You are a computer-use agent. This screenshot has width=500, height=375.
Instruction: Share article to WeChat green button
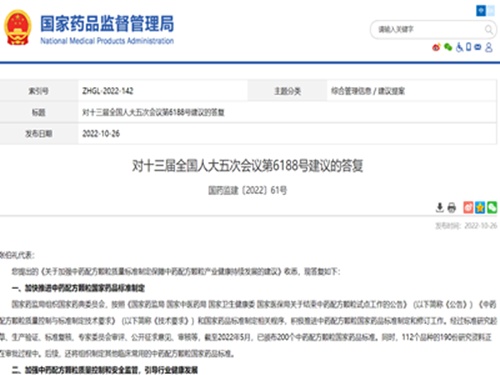492,207
